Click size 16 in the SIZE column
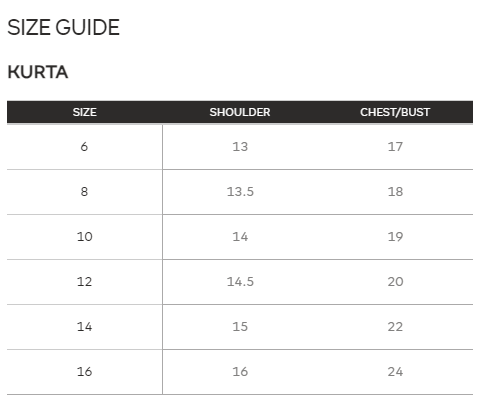 (x=85, y=372)
